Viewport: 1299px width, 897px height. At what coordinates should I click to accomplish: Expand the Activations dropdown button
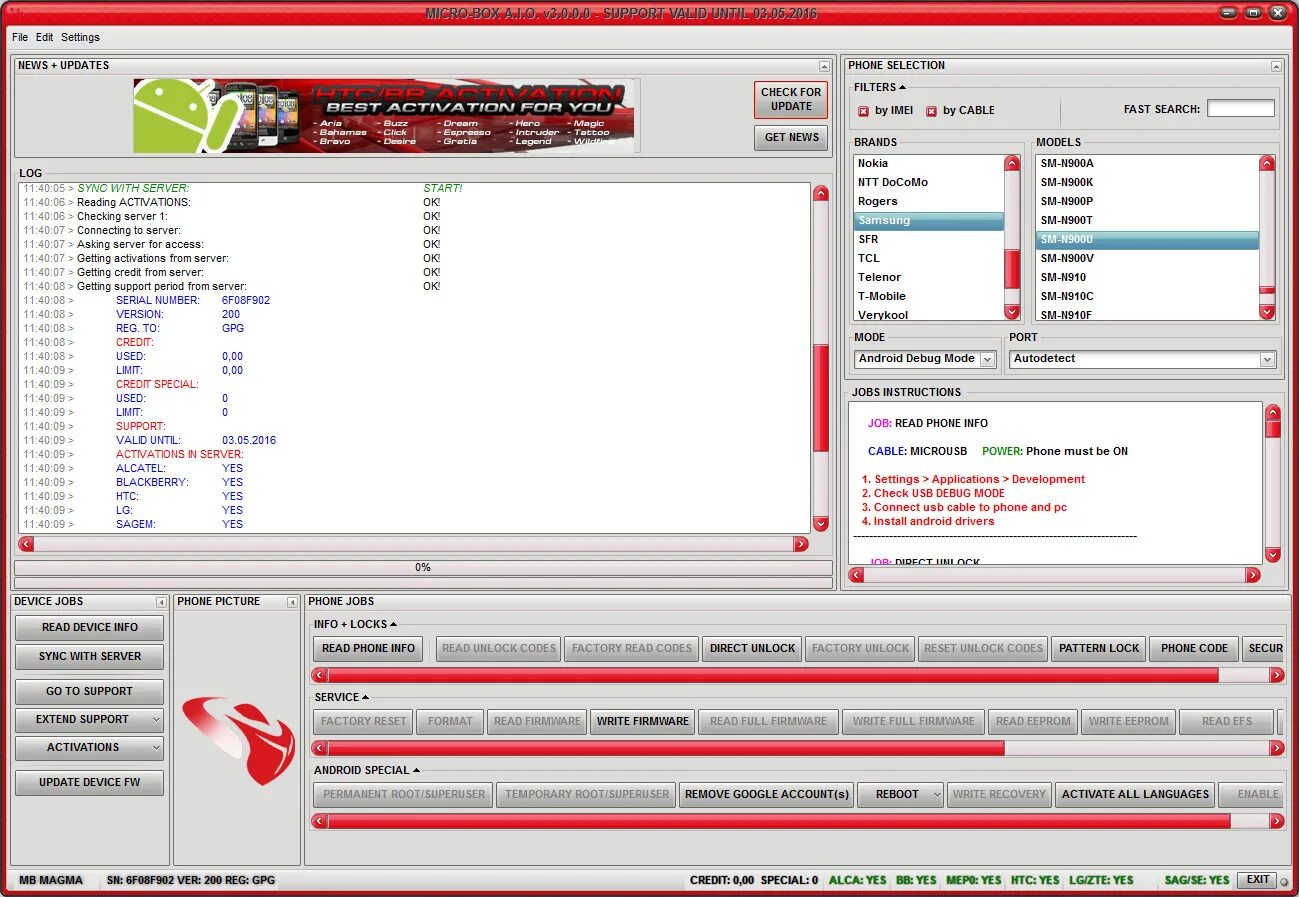tap(156, 748)
